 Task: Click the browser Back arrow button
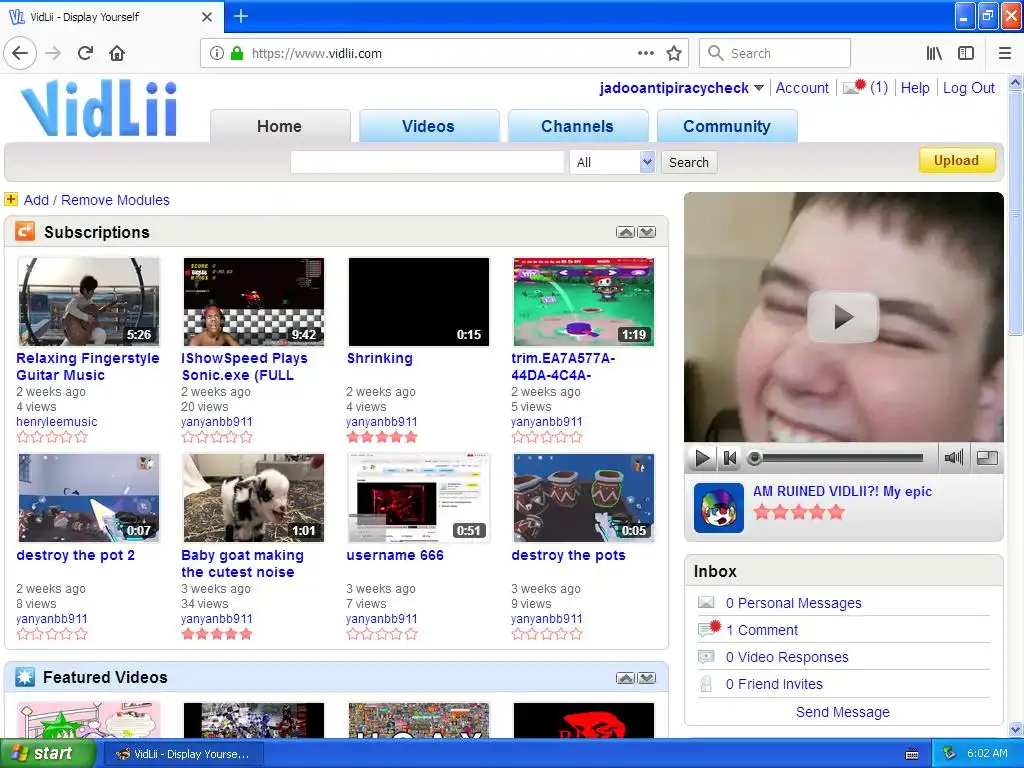click(x=20, y=53)
